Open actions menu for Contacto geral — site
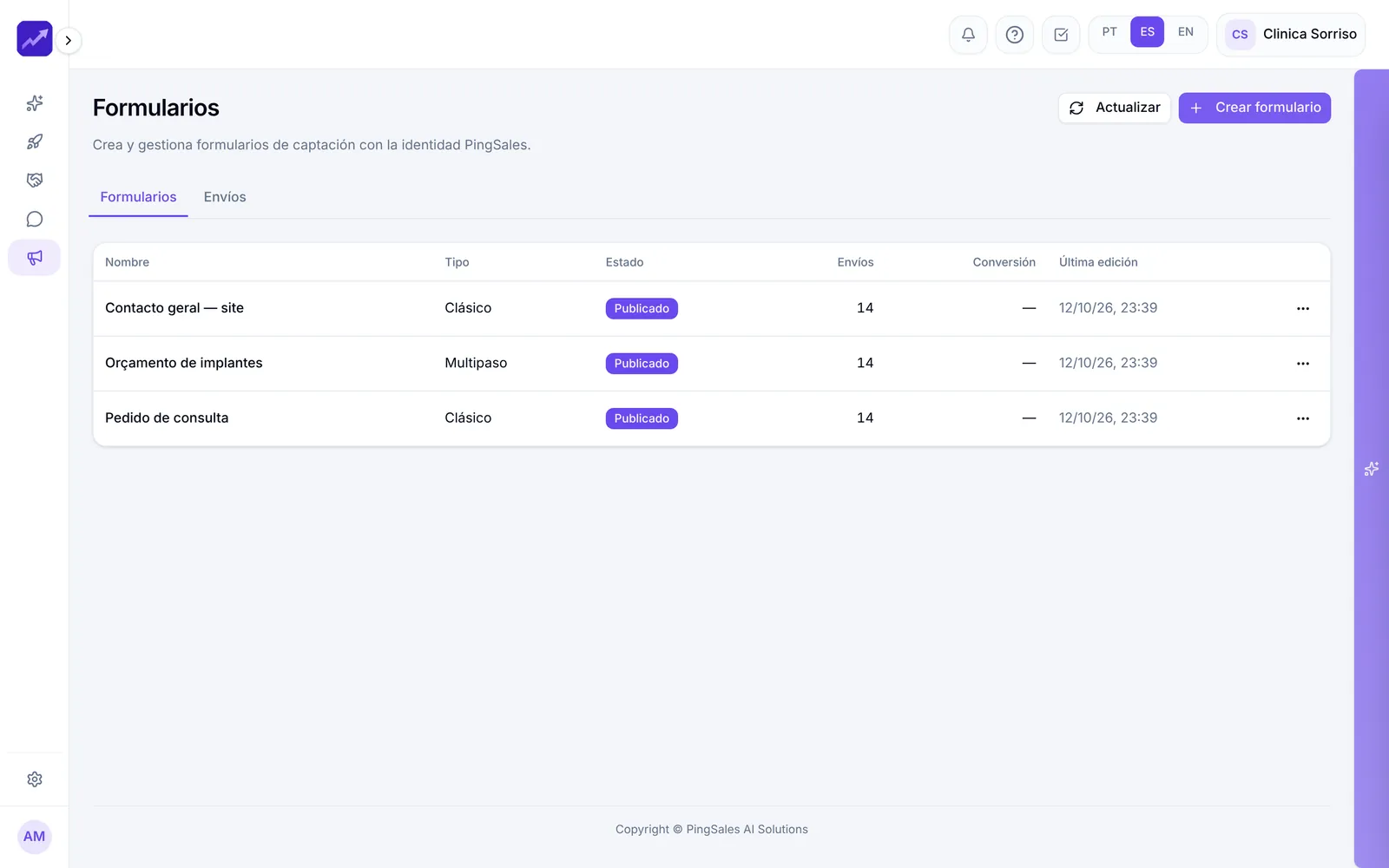Screen dimensions: 1389x868 coord(1303,308)
